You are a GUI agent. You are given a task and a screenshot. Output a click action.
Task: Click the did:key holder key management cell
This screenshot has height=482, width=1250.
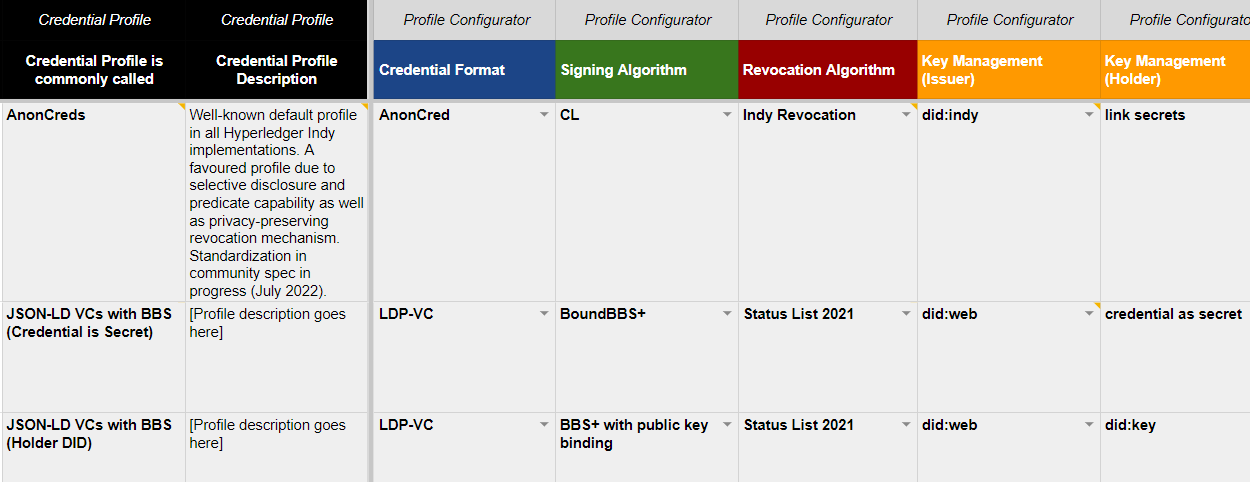tap(1175, 445)
